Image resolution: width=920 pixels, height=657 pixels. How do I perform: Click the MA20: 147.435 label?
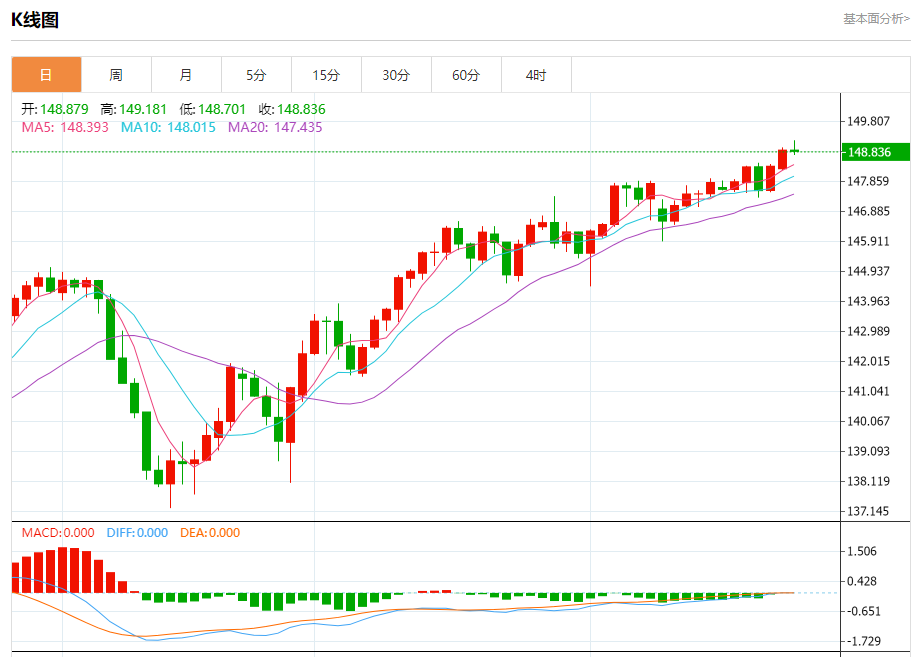(x=275, y=127)
